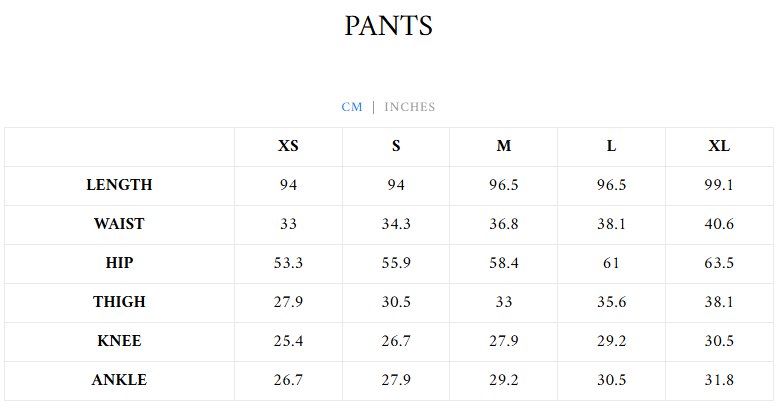This screenshot has width=780, height=412.
Task: Click the XS size column header
Action: pos(288,146)
